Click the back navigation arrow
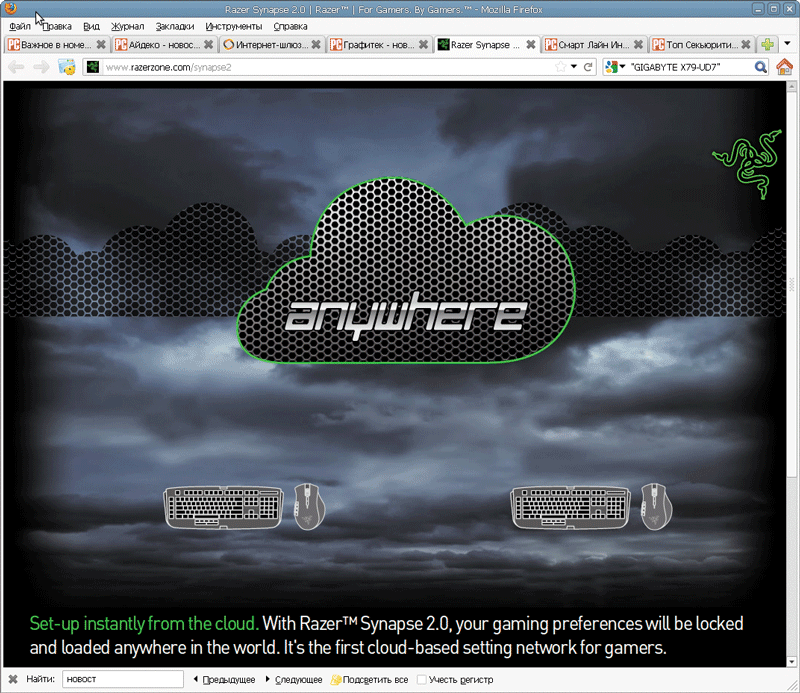The height and width of the screenshot is (693, 800). tap(16, 67)
